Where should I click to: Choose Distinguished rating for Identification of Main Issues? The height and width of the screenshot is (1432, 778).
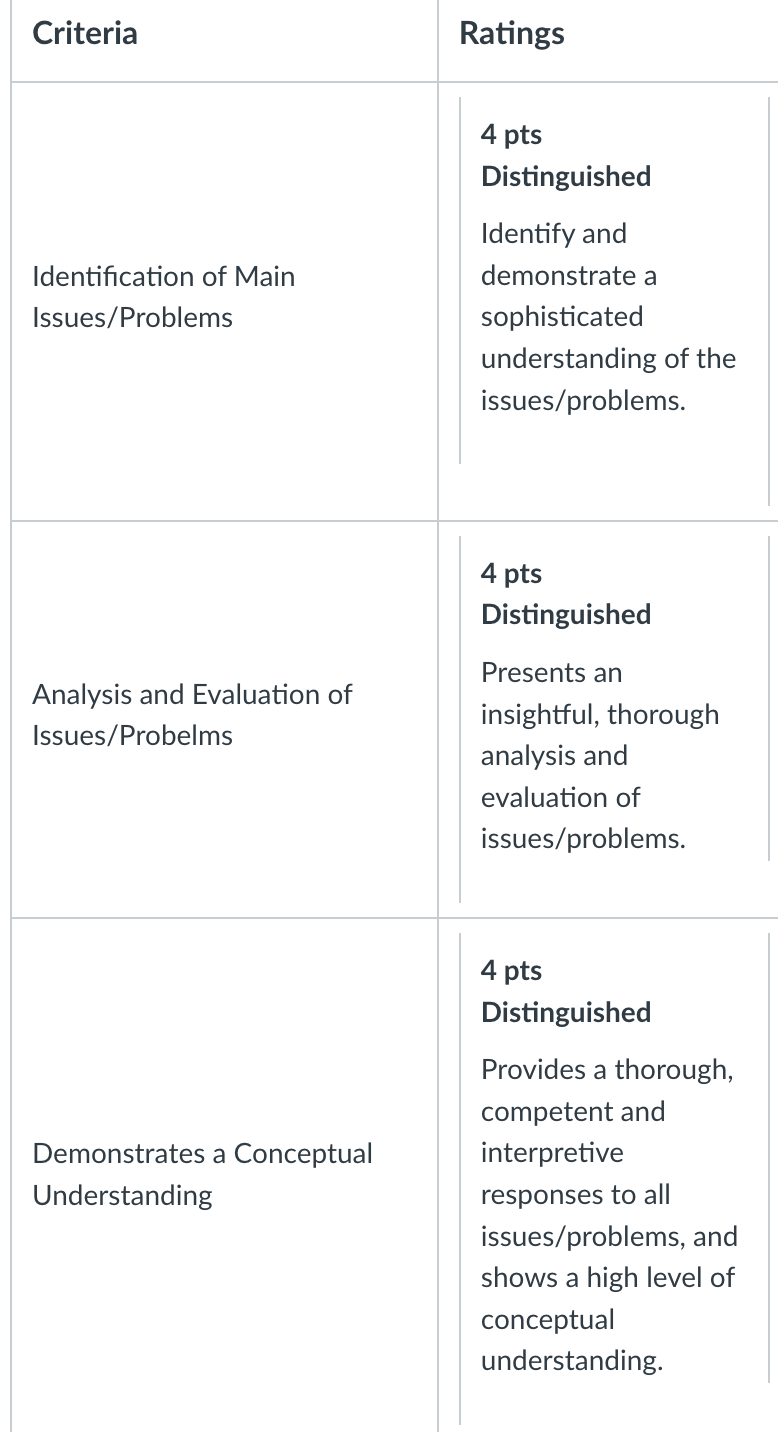566,176
